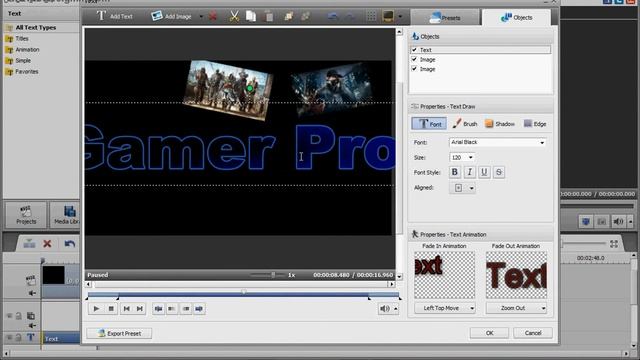Open the Aligned dropdown arrow
640x360 pixels.
[x=471, y=188]
